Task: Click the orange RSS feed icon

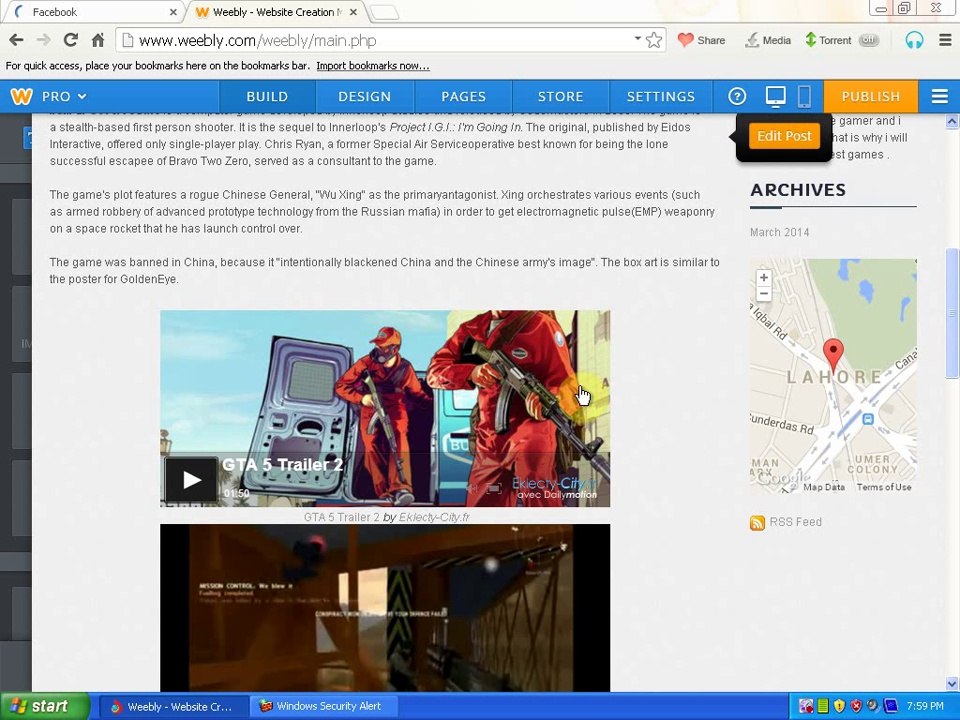Action: [x=757, y=522]
